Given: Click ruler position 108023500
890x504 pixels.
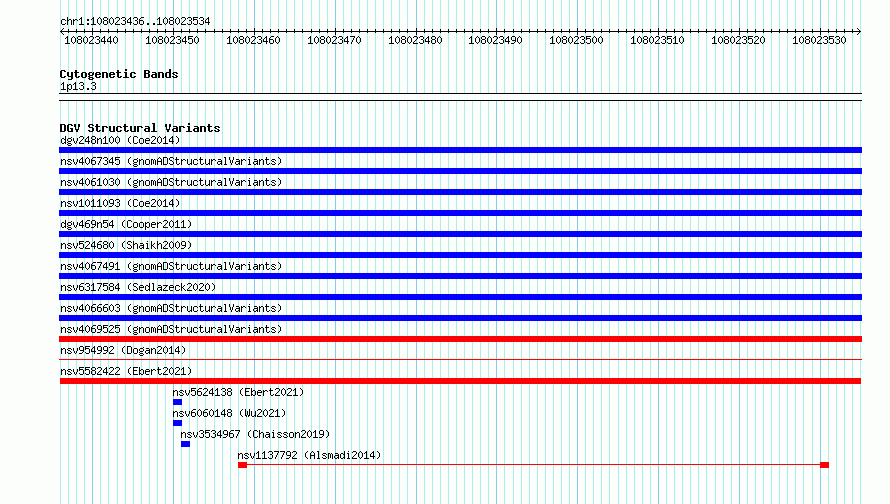Looking at the screenshot, I should coord(576,40).
